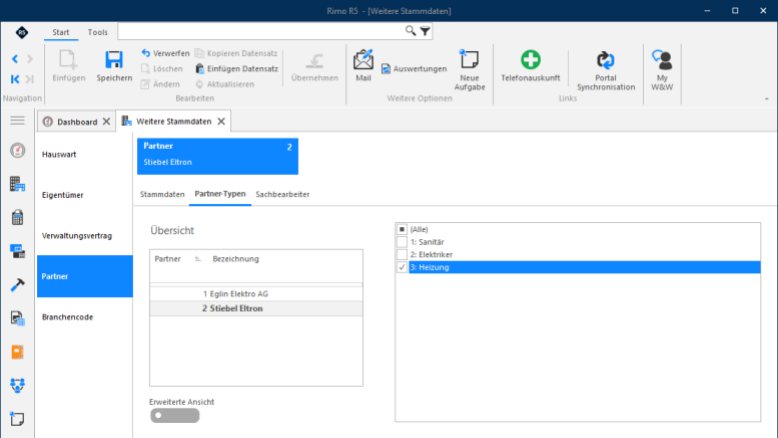Click the Übernehmen ribbon button
Image resolution: width=778 pixels, height=438 pixels.
pyautogui.click(x=315, y=67)
